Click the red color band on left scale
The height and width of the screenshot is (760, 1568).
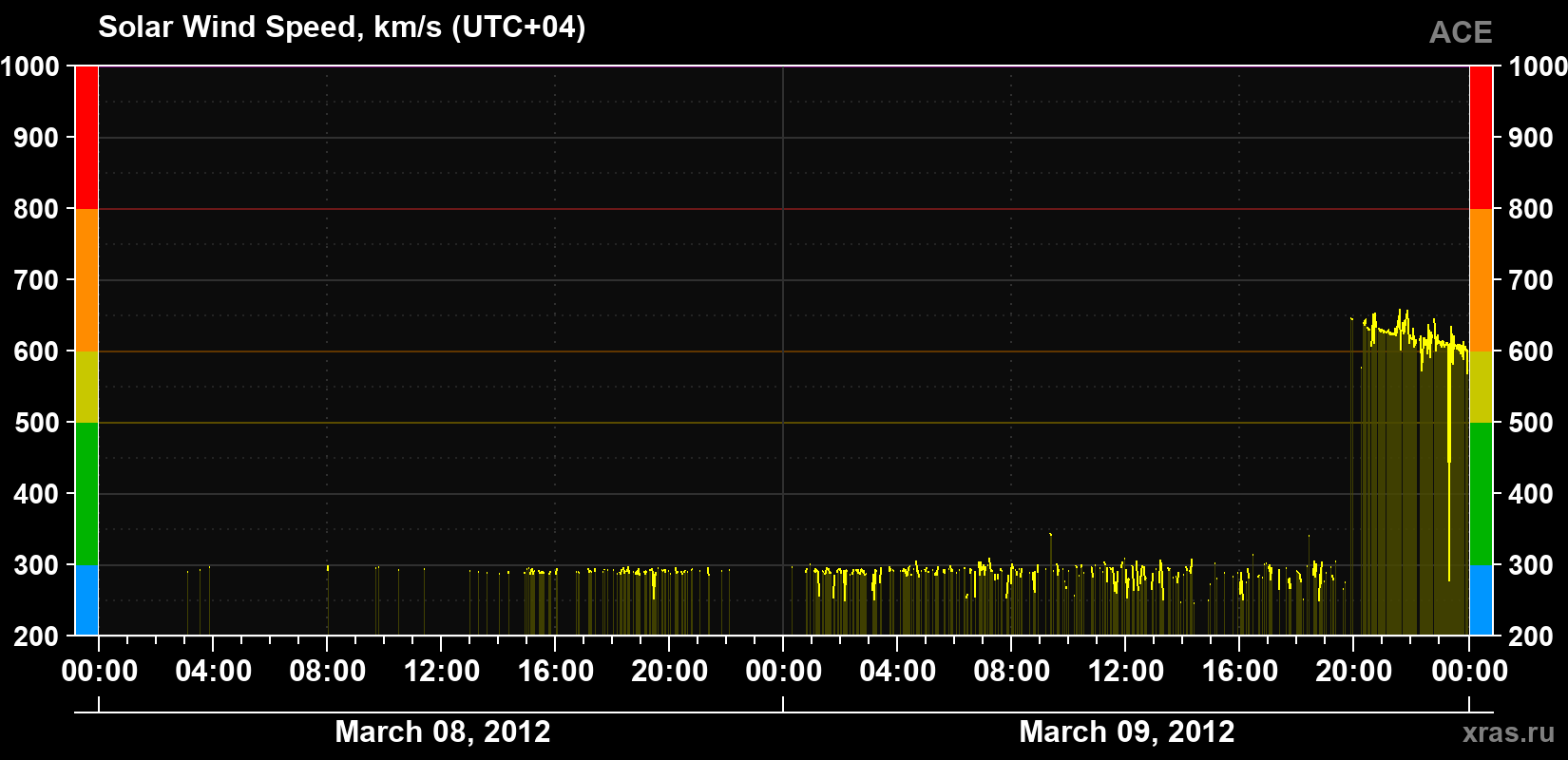(x=86, y=138)
